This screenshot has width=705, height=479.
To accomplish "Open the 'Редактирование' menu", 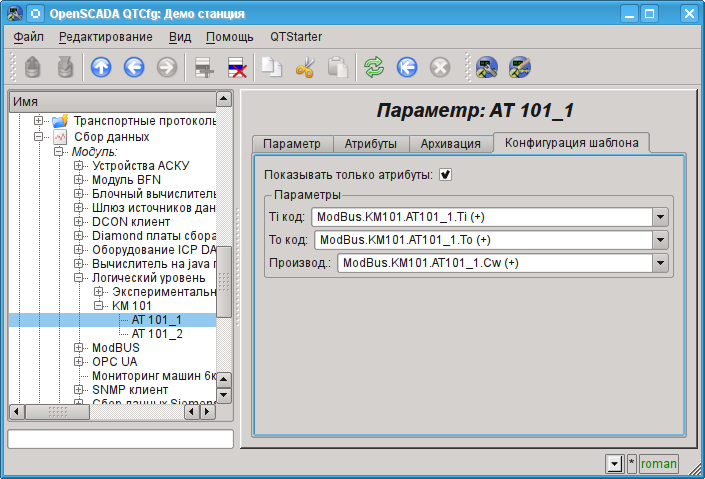I will (106, 37).
